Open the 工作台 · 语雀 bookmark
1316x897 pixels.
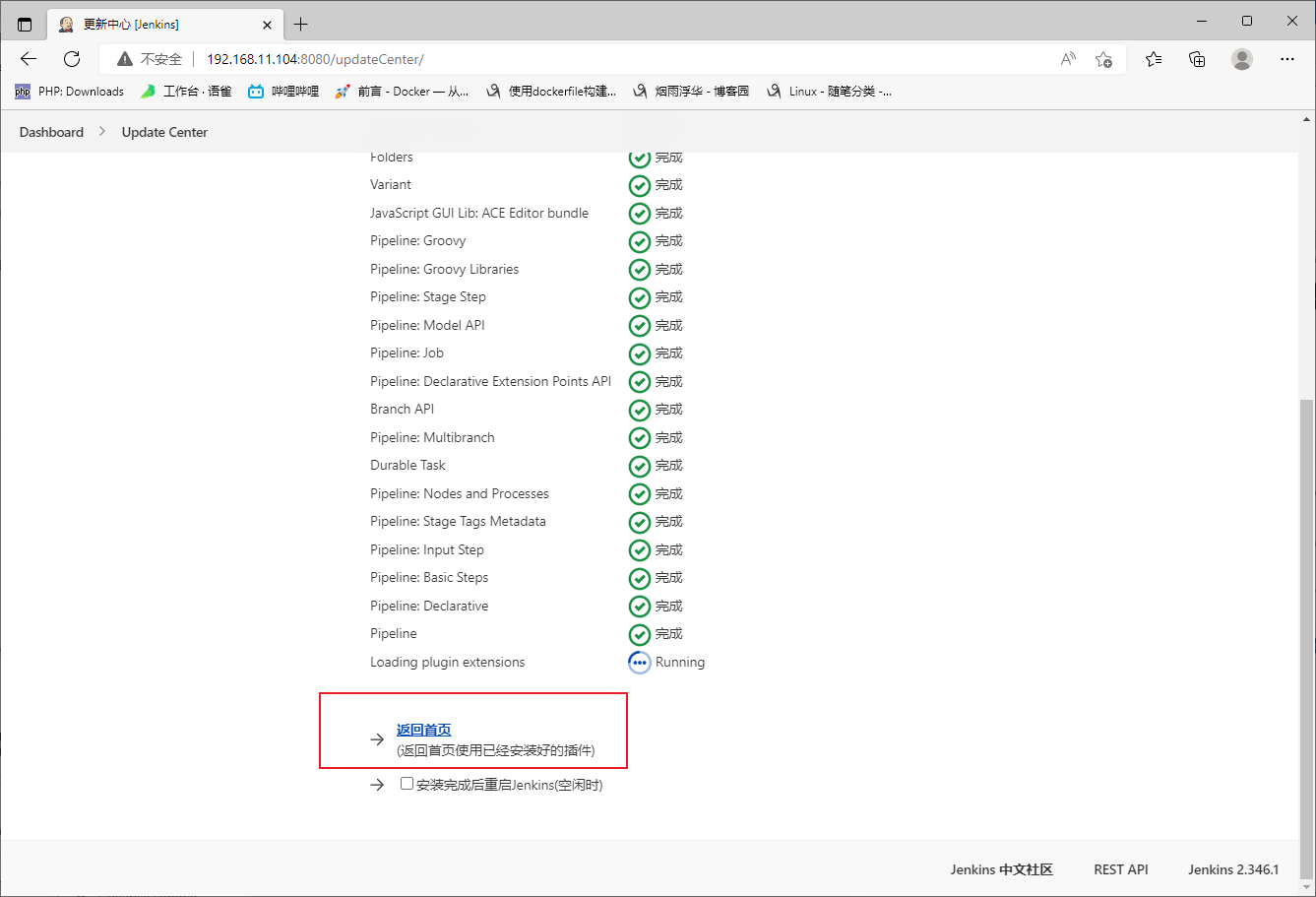click(x=186, y=92)
